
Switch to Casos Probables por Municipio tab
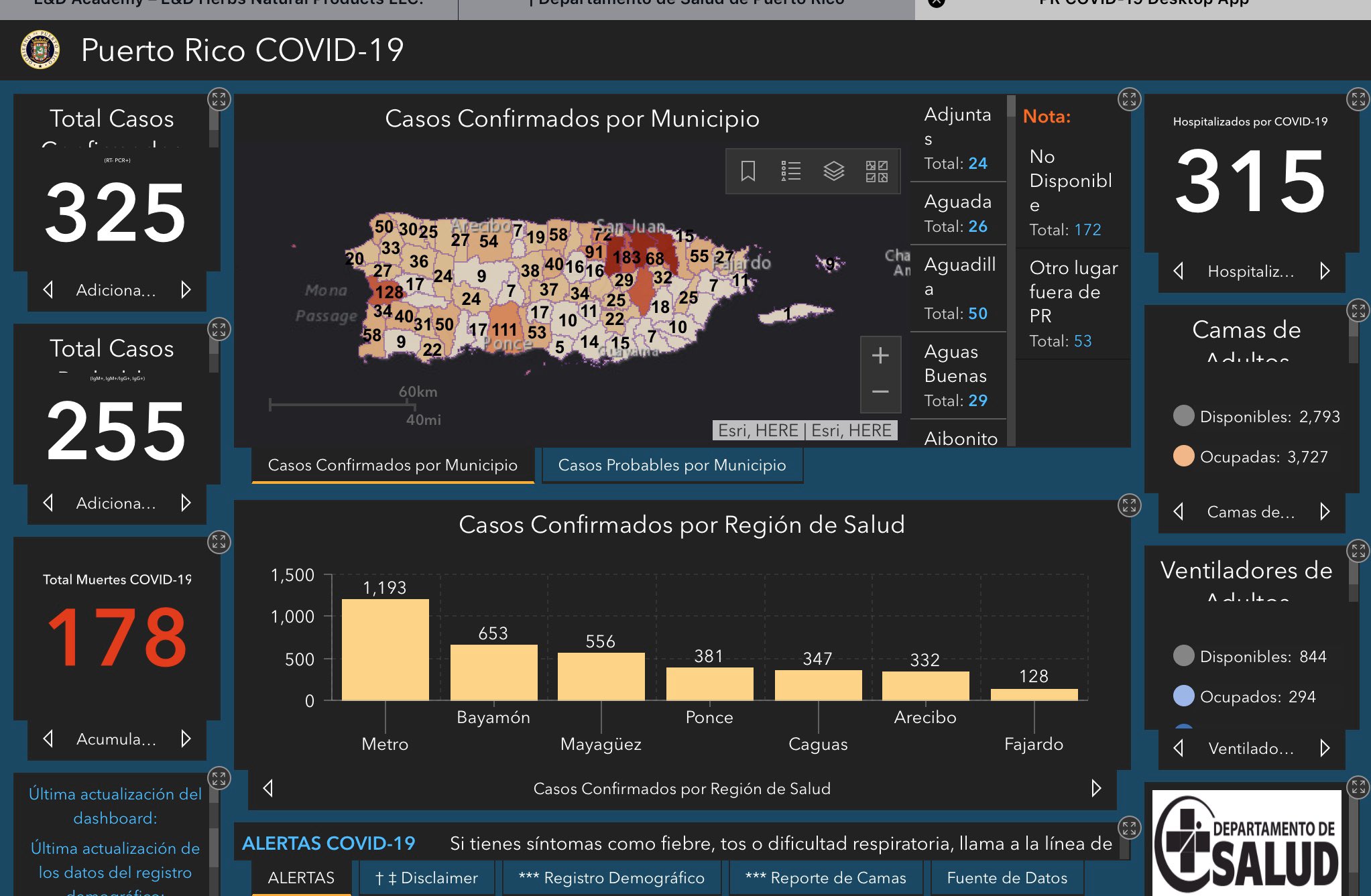click(672, 465)
